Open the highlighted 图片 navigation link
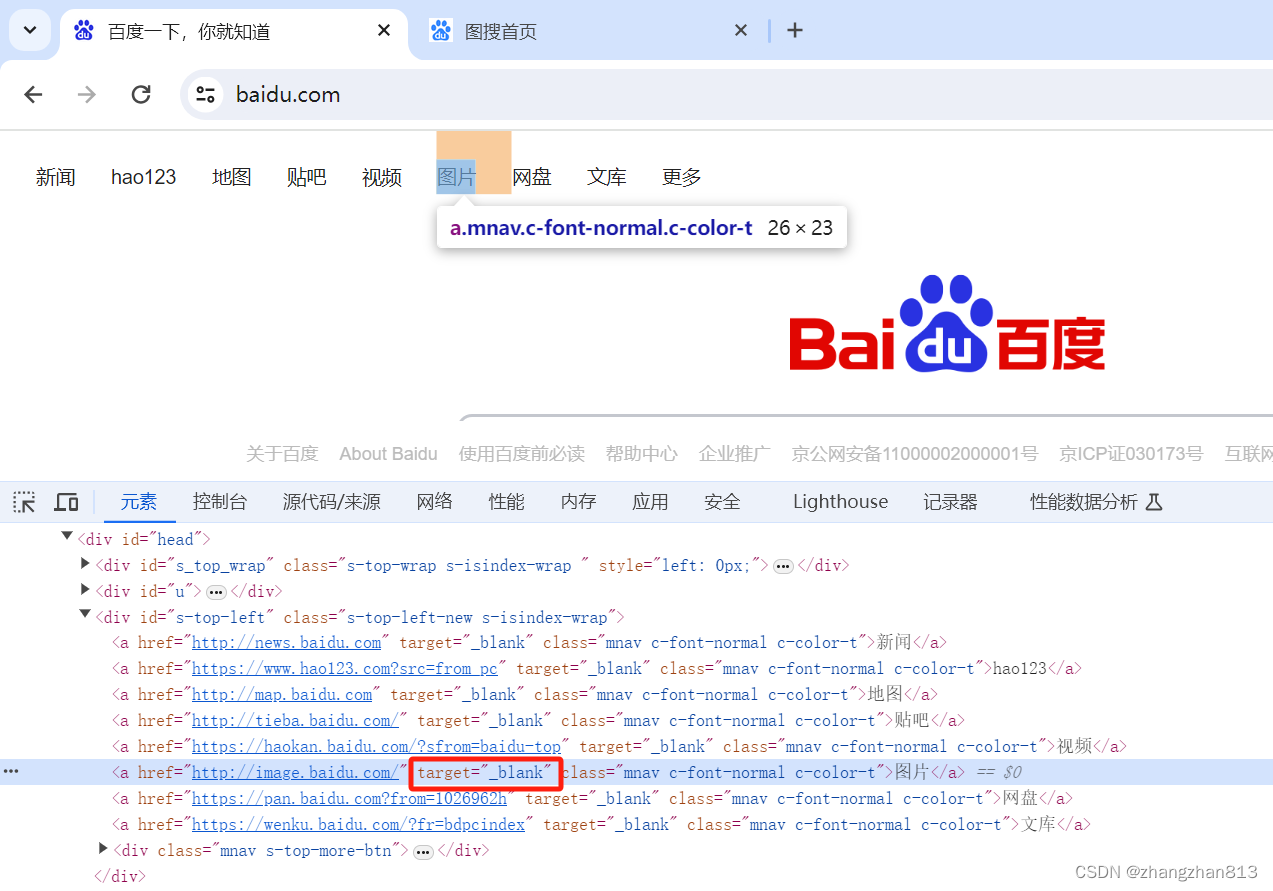Screen dimensions: 1273x891 pos(456,177)
